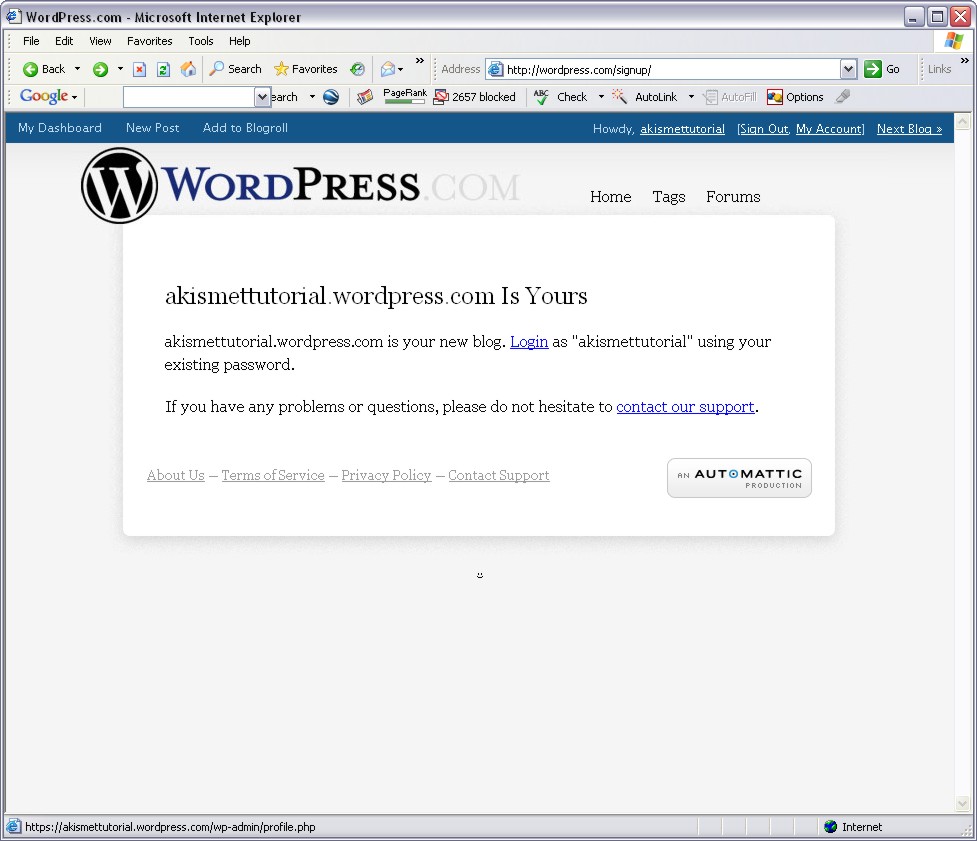Open the Terms of Service link
This screenshot has height=841, width=977.
(273, 475)
